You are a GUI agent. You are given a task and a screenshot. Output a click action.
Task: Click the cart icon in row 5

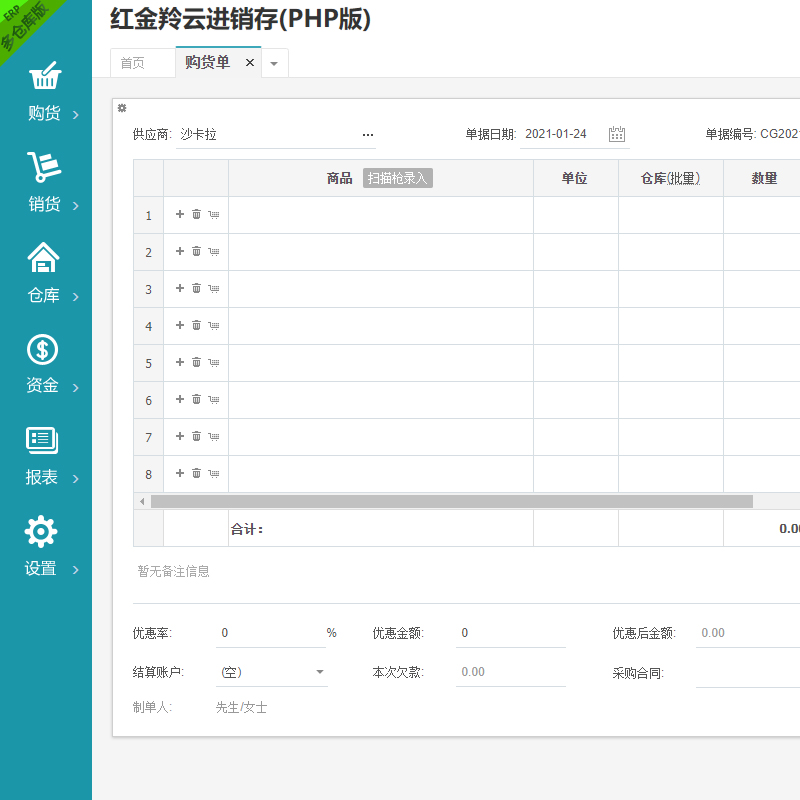(x=214, y=362)
